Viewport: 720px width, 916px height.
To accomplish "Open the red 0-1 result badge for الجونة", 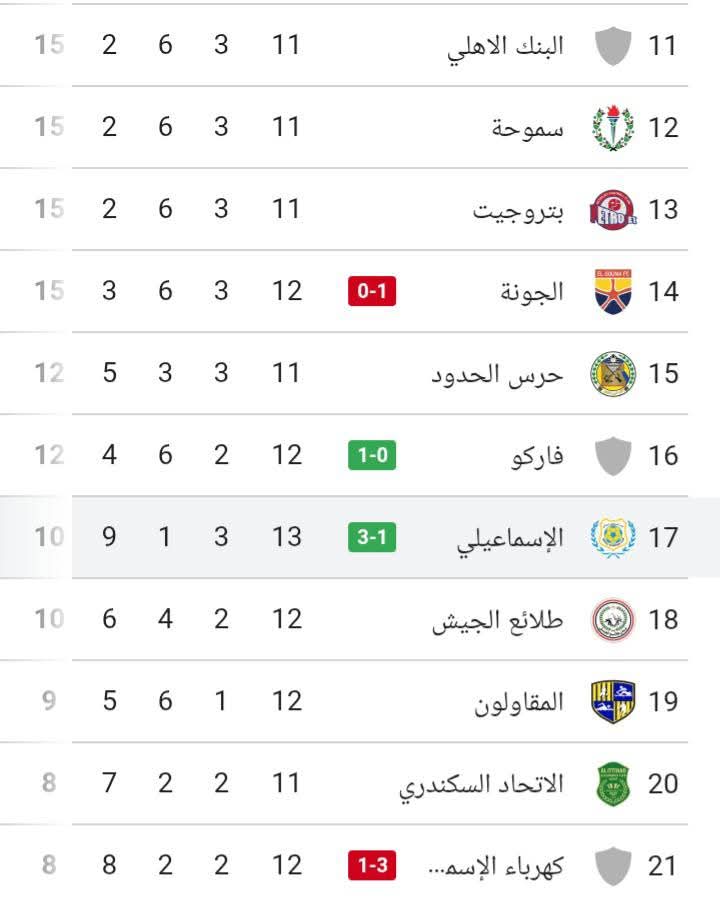I will [372, 292].
